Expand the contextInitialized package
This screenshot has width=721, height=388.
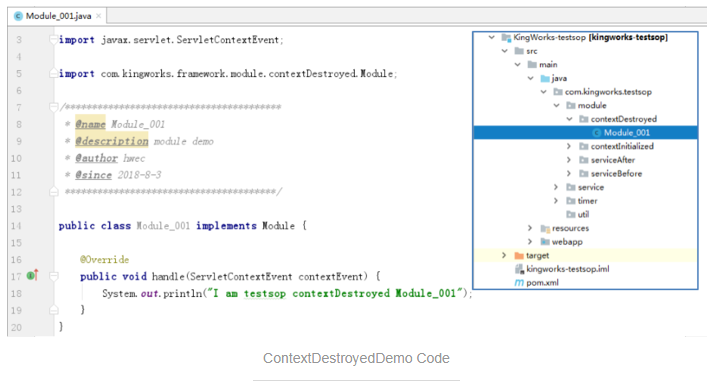pos(569,146)
